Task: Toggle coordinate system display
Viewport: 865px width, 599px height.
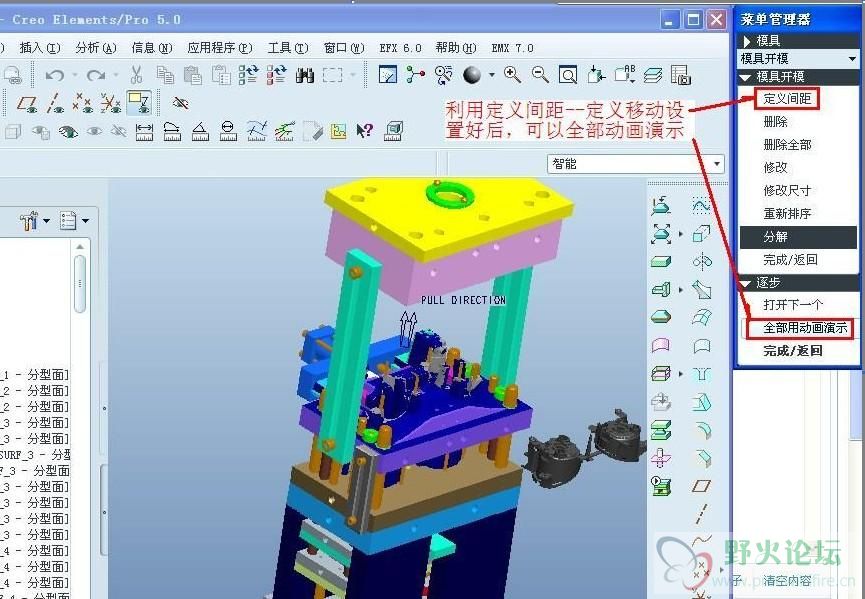Action: [110, 103]
